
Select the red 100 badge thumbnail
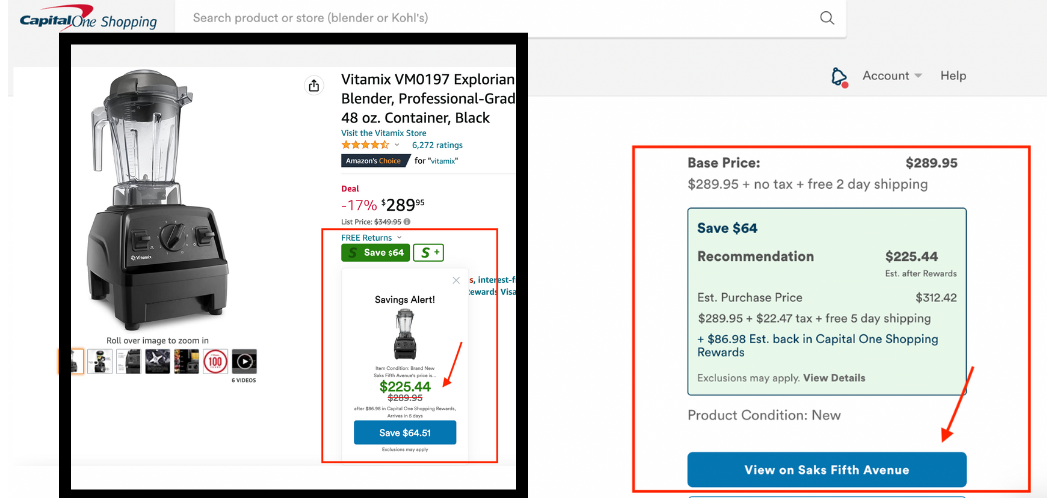point(215,361)
